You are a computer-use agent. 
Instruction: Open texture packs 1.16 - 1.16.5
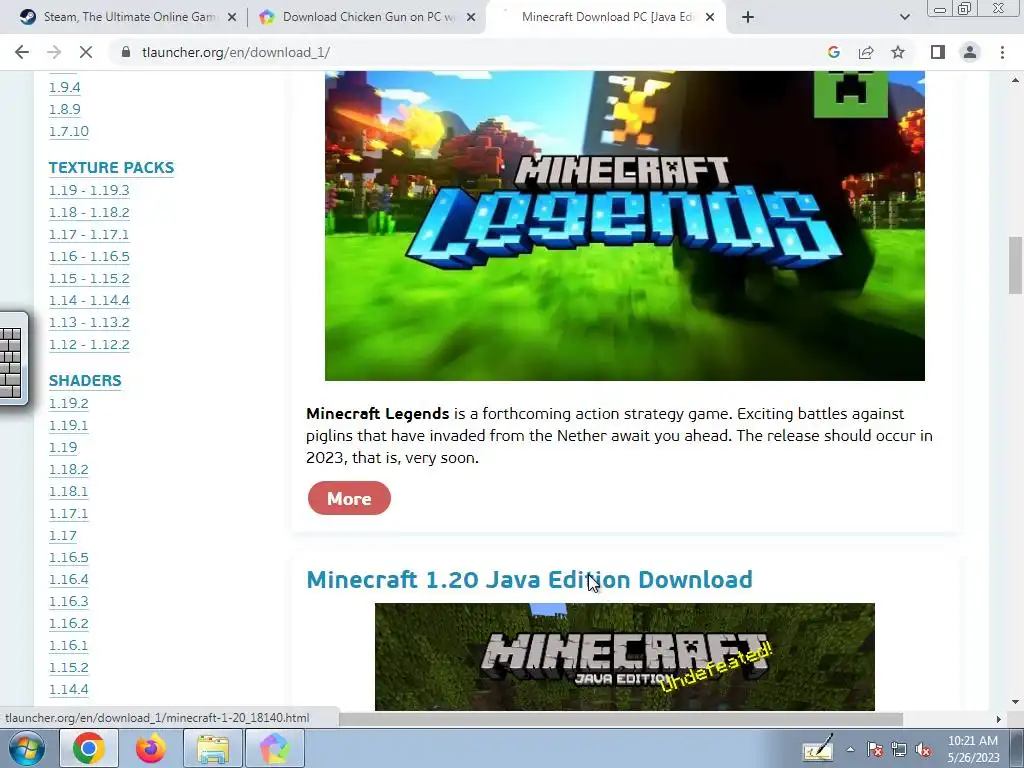point(89,257)
